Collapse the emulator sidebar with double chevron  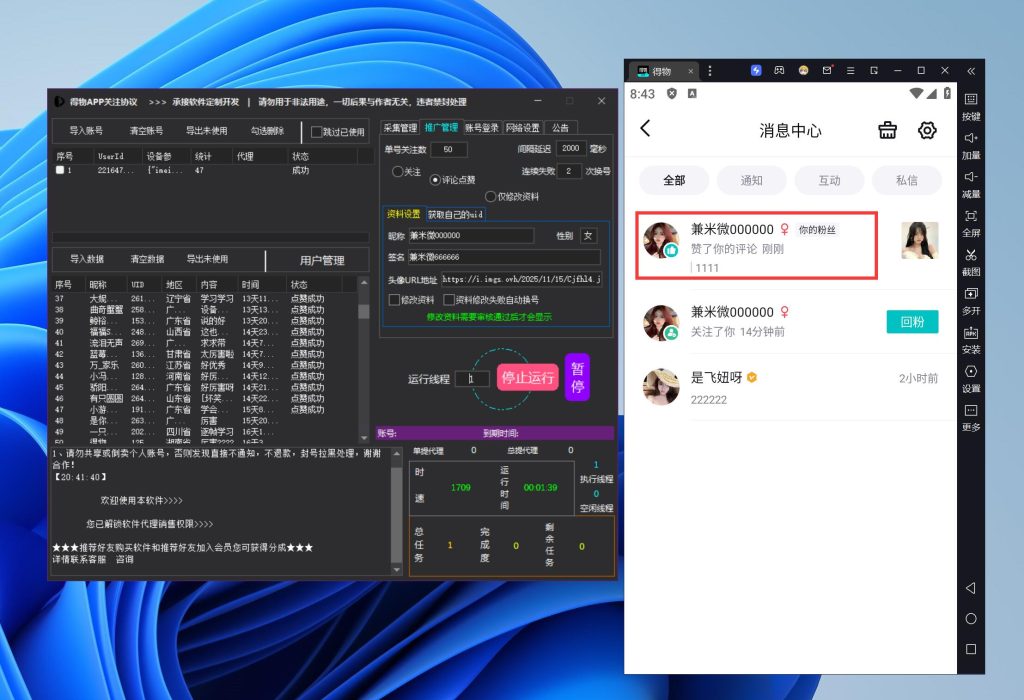point(970,71)
